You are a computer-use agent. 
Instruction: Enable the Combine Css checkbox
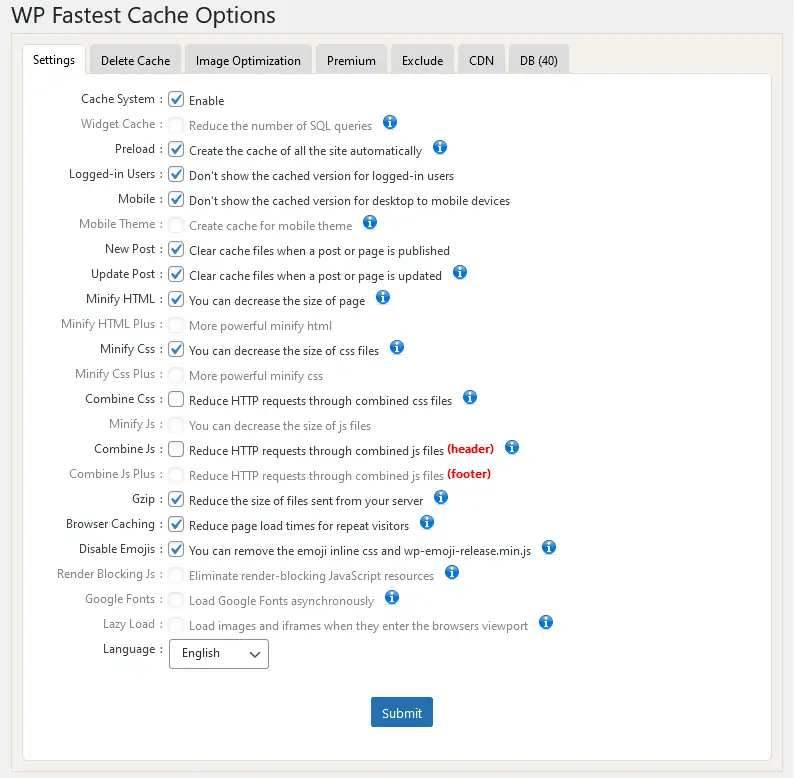click(176, 399)
